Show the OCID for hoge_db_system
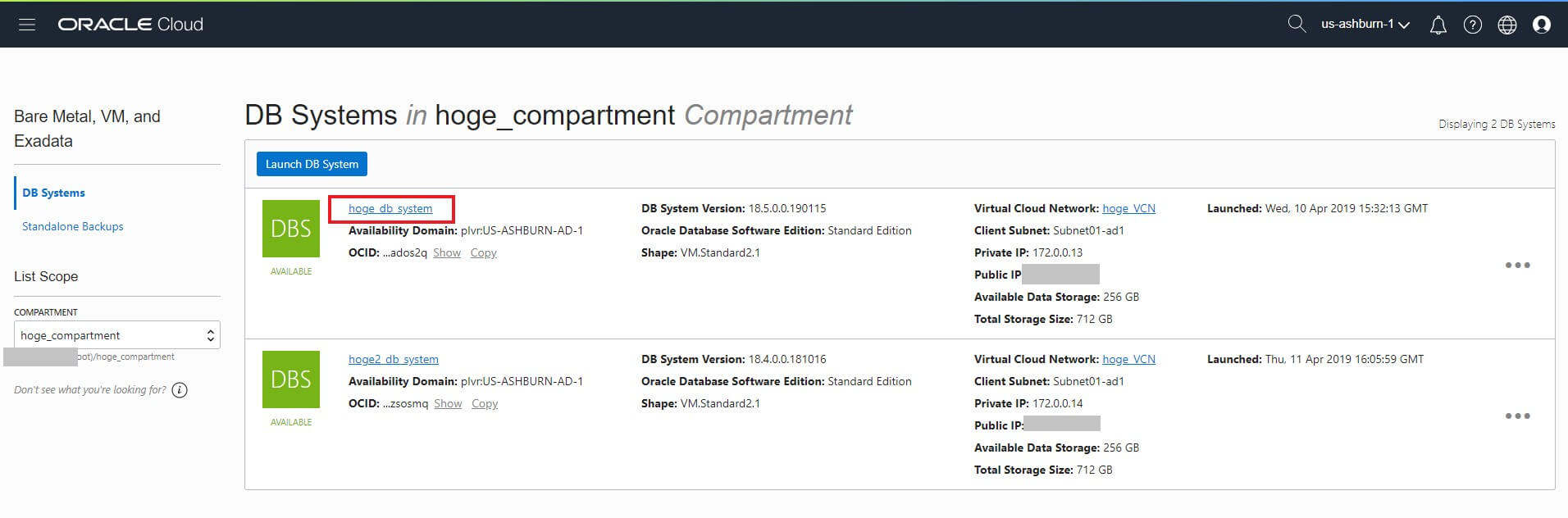This screenshot has height=518, width=1568. tap(447, 252)
